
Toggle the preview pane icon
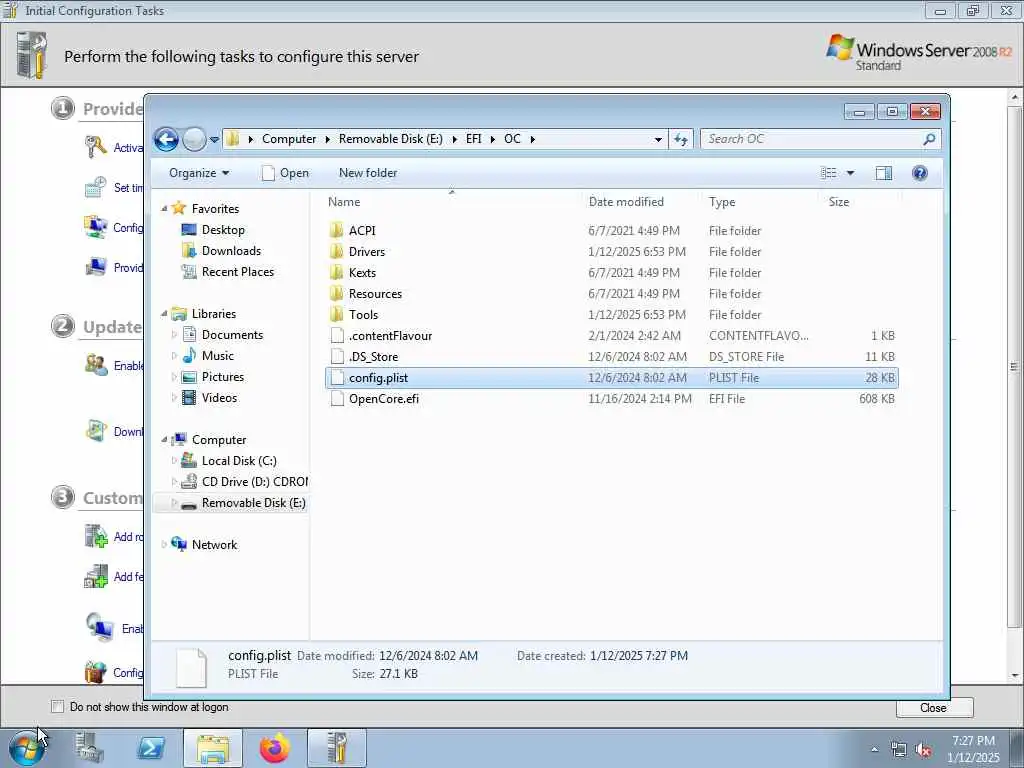(884, 173)
